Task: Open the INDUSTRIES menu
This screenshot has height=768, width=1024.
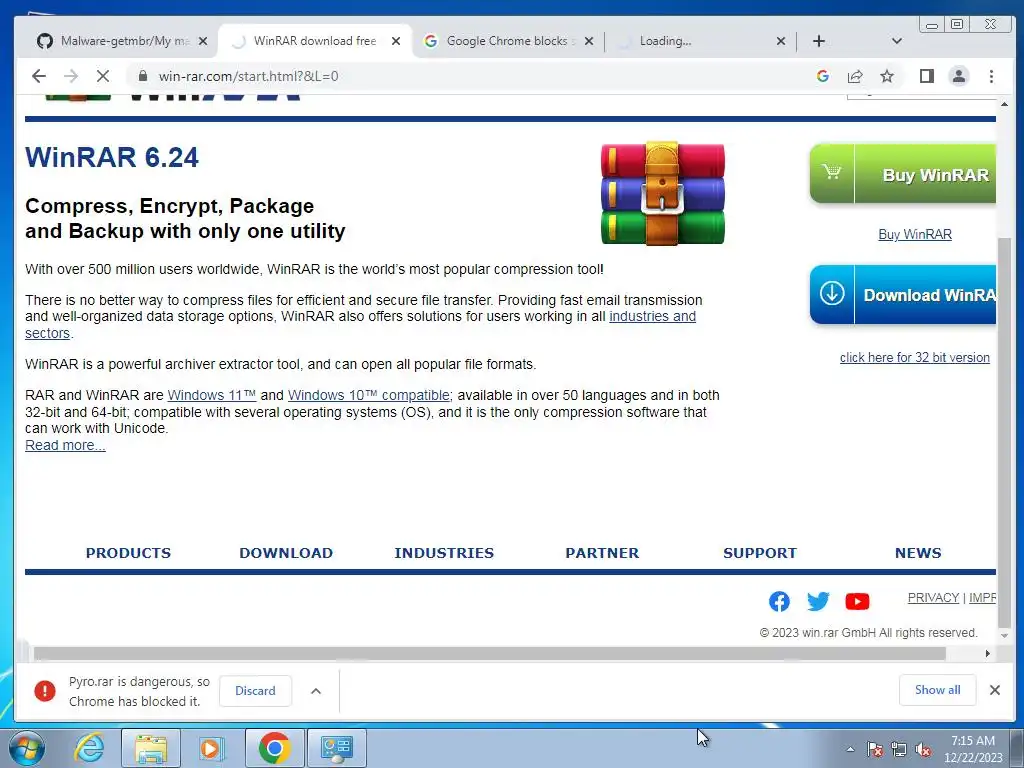Action: click(x=444, y=553)
